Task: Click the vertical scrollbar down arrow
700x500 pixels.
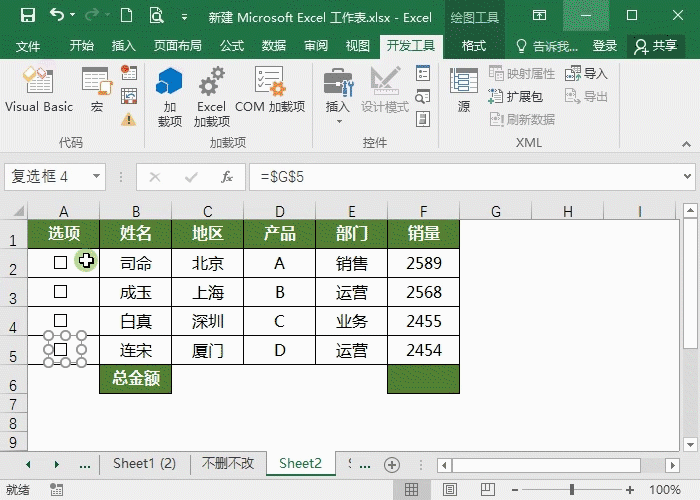Action: (x=690, y=445)
